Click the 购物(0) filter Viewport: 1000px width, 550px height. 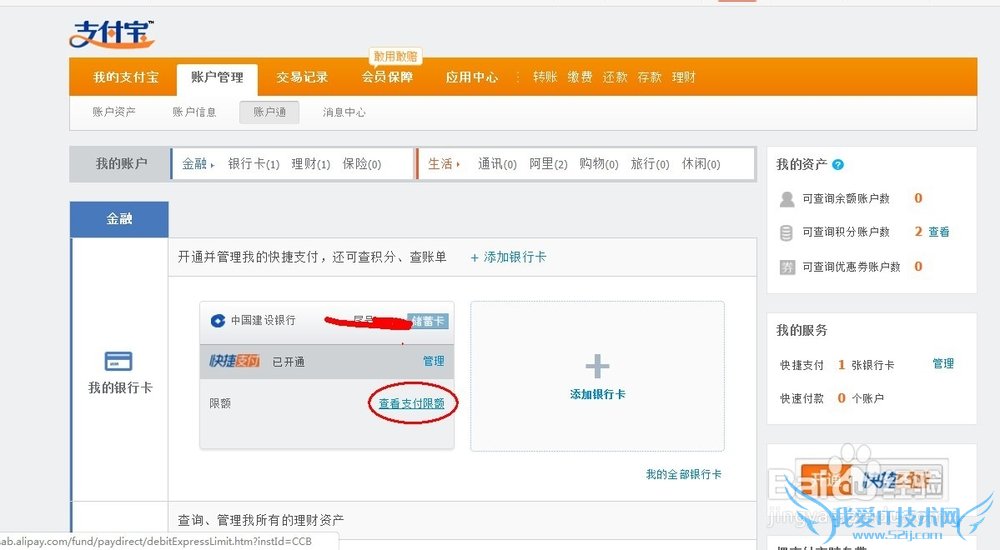[x=599, y=164]
